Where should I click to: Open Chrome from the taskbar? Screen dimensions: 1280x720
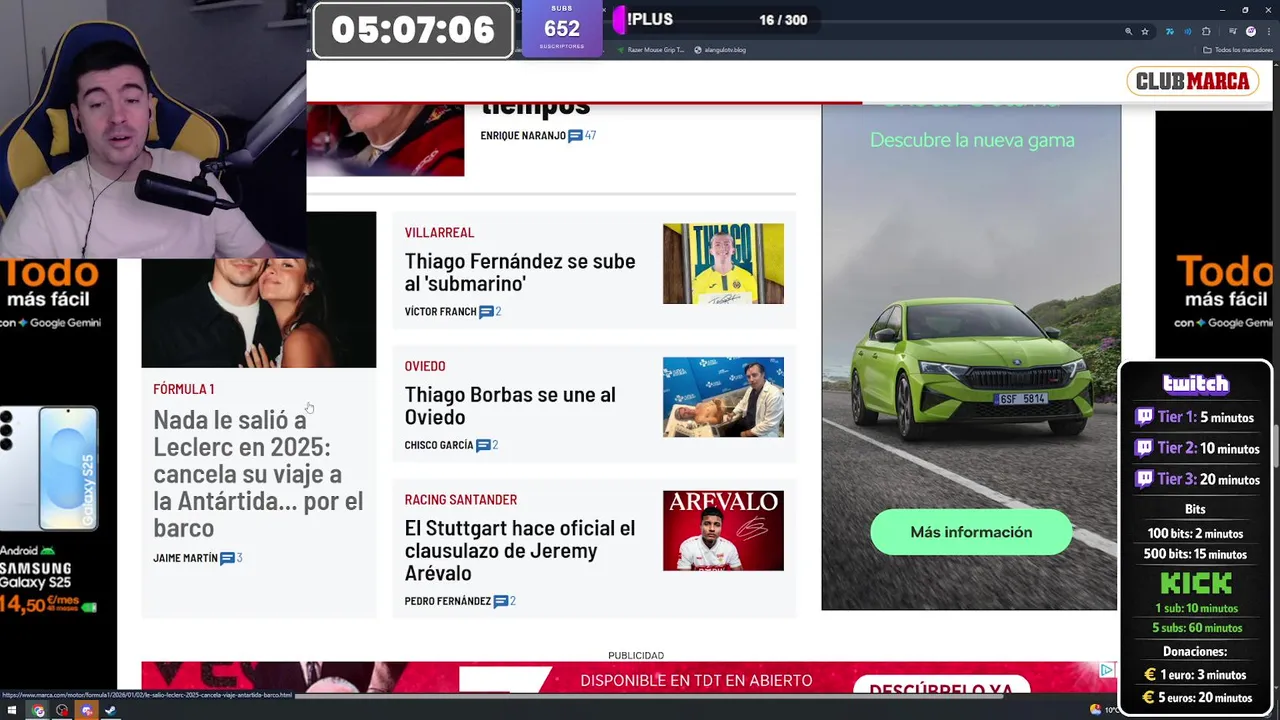(38, 710)
